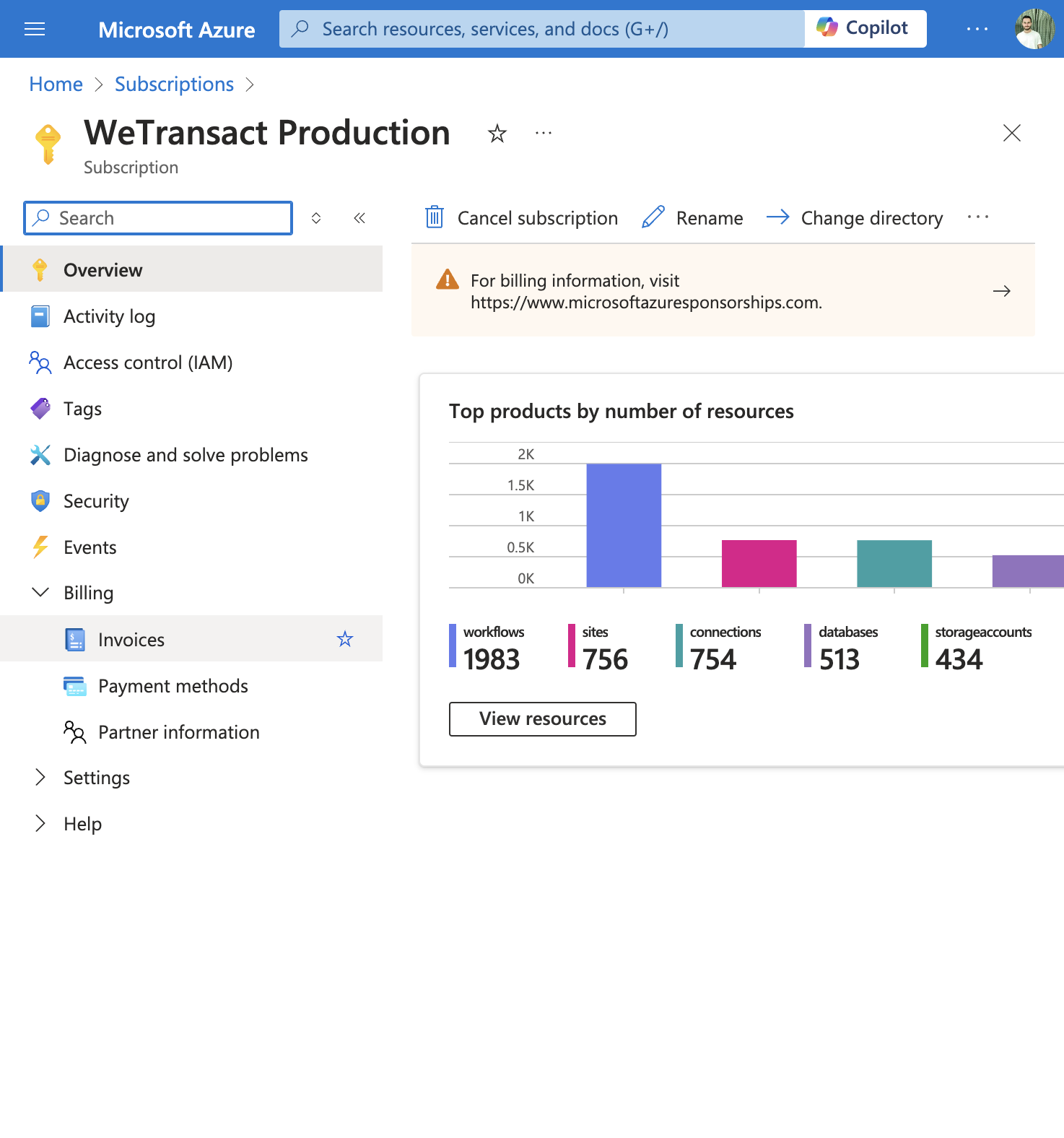Viewport: 1064px width, 1138px height.
Task: Click the Copilot button
Action: pyautogui.click(x=865, y=29)
